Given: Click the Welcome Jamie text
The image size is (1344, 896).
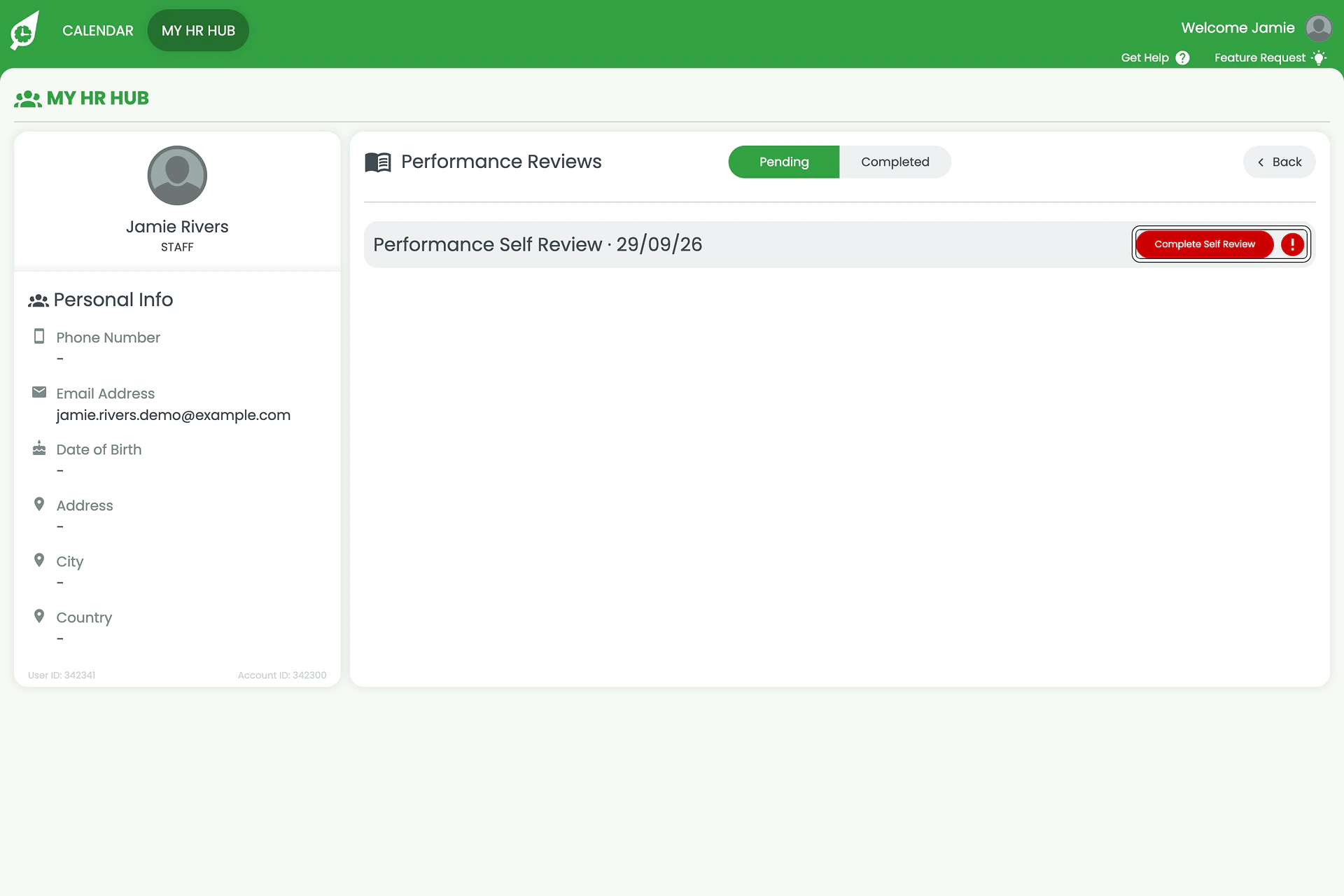Looking at the screenshot, I should [1238, 28].
